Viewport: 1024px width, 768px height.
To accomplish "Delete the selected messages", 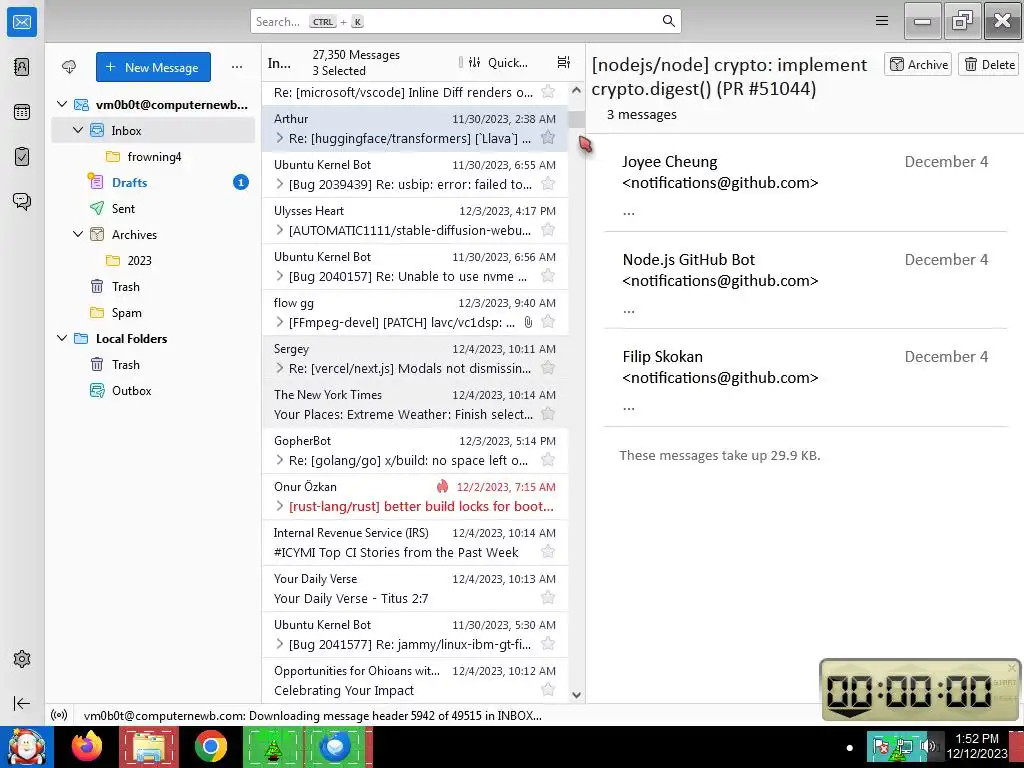I will [989, 64].
